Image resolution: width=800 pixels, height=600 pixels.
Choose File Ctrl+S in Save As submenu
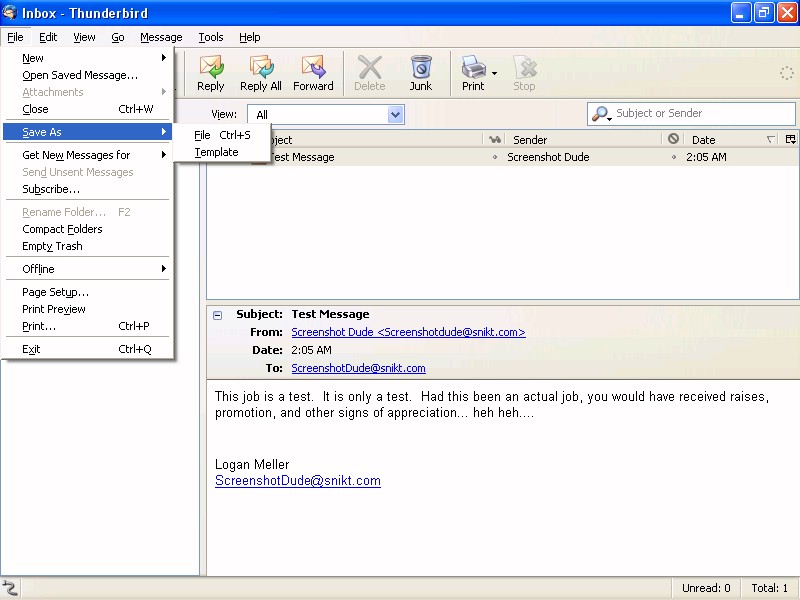point(222,135)
